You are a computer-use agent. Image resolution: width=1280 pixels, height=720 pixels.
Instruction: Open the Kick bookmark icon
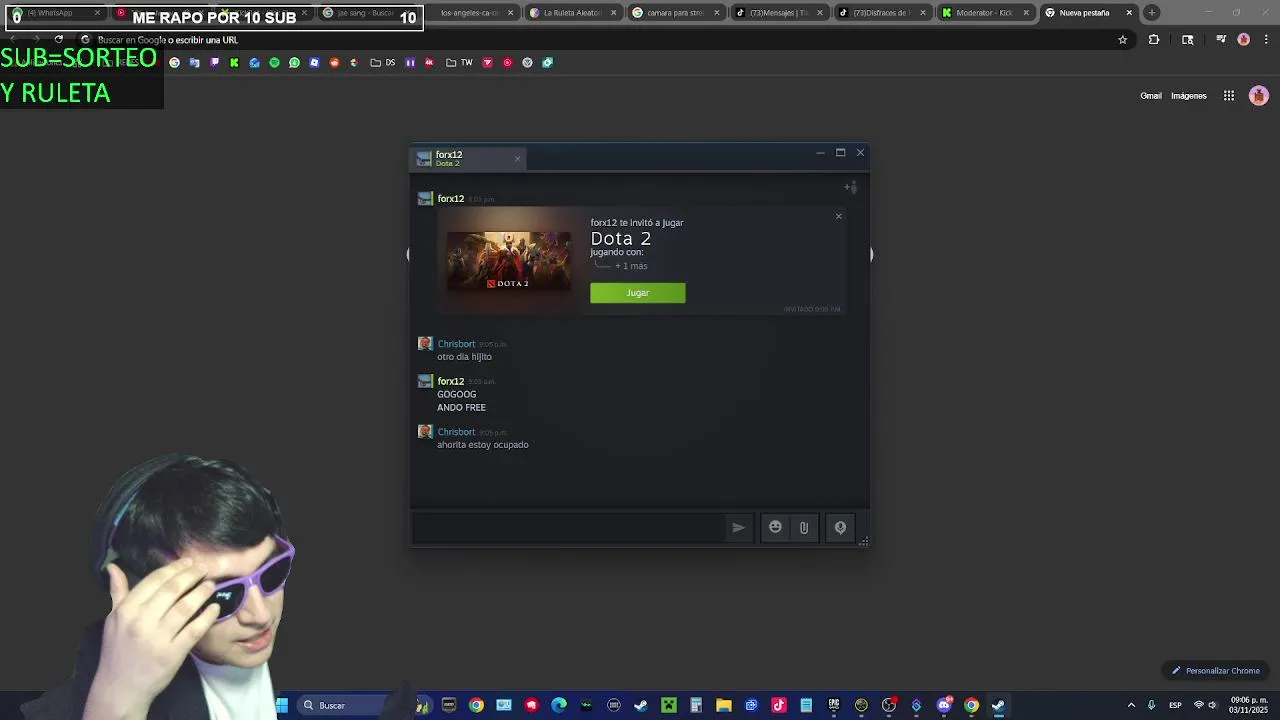(x=234, y=63)
